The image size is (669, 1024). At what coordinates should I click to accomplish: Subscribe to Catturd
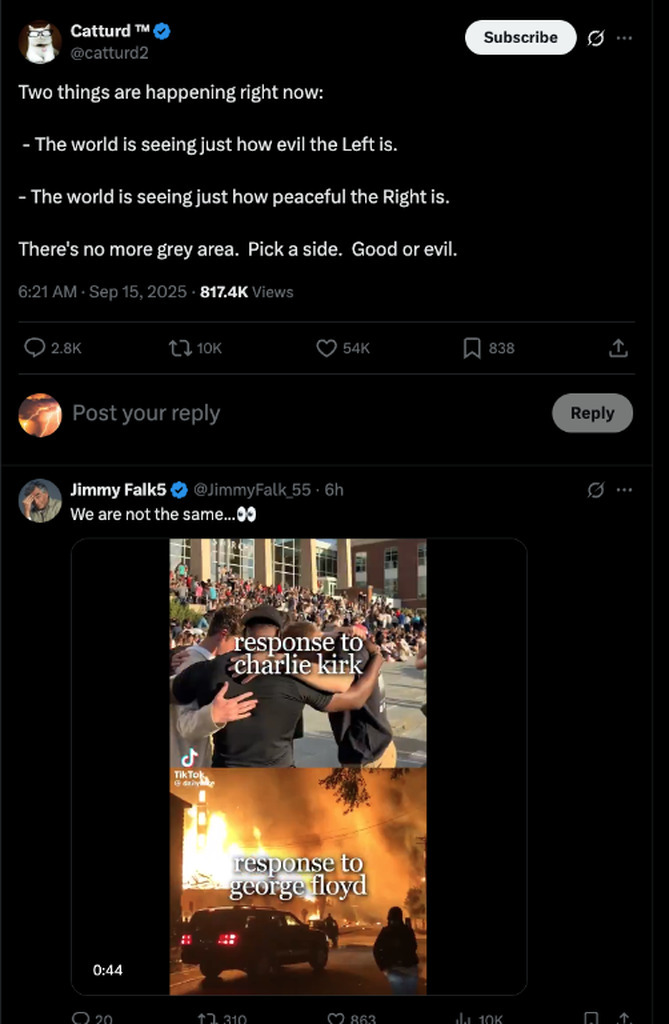coord(520,38)
